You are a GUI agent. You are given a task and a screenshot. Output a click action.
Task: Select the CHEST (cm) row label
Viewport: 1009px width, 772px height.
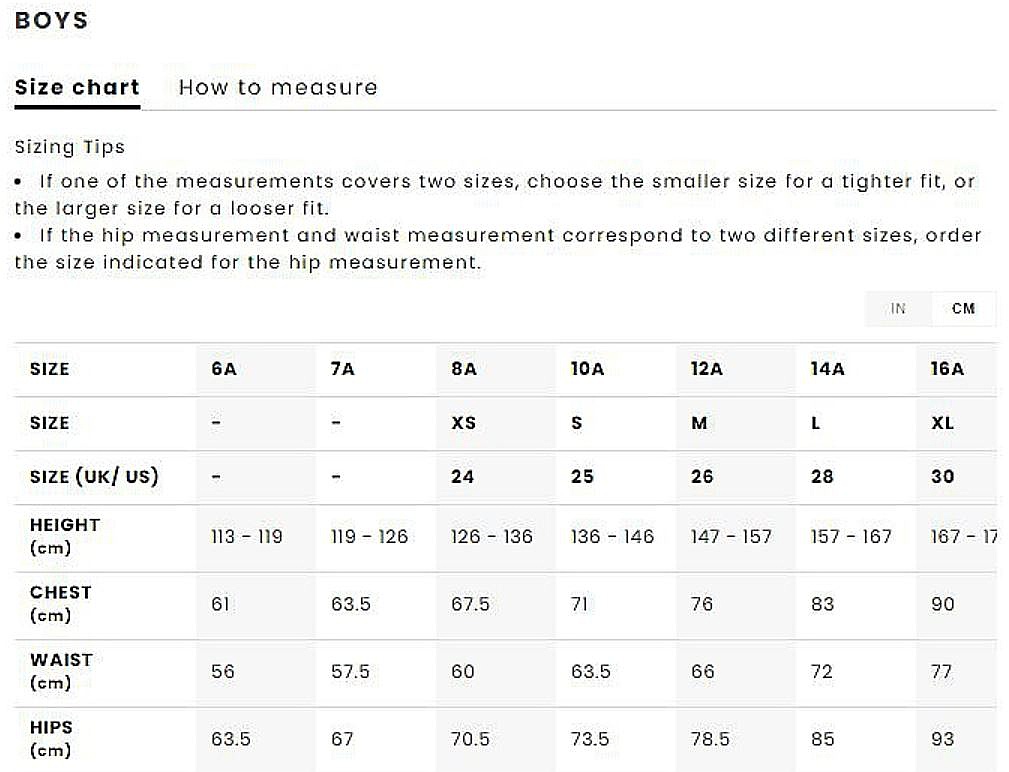click(x=60, y=604)
